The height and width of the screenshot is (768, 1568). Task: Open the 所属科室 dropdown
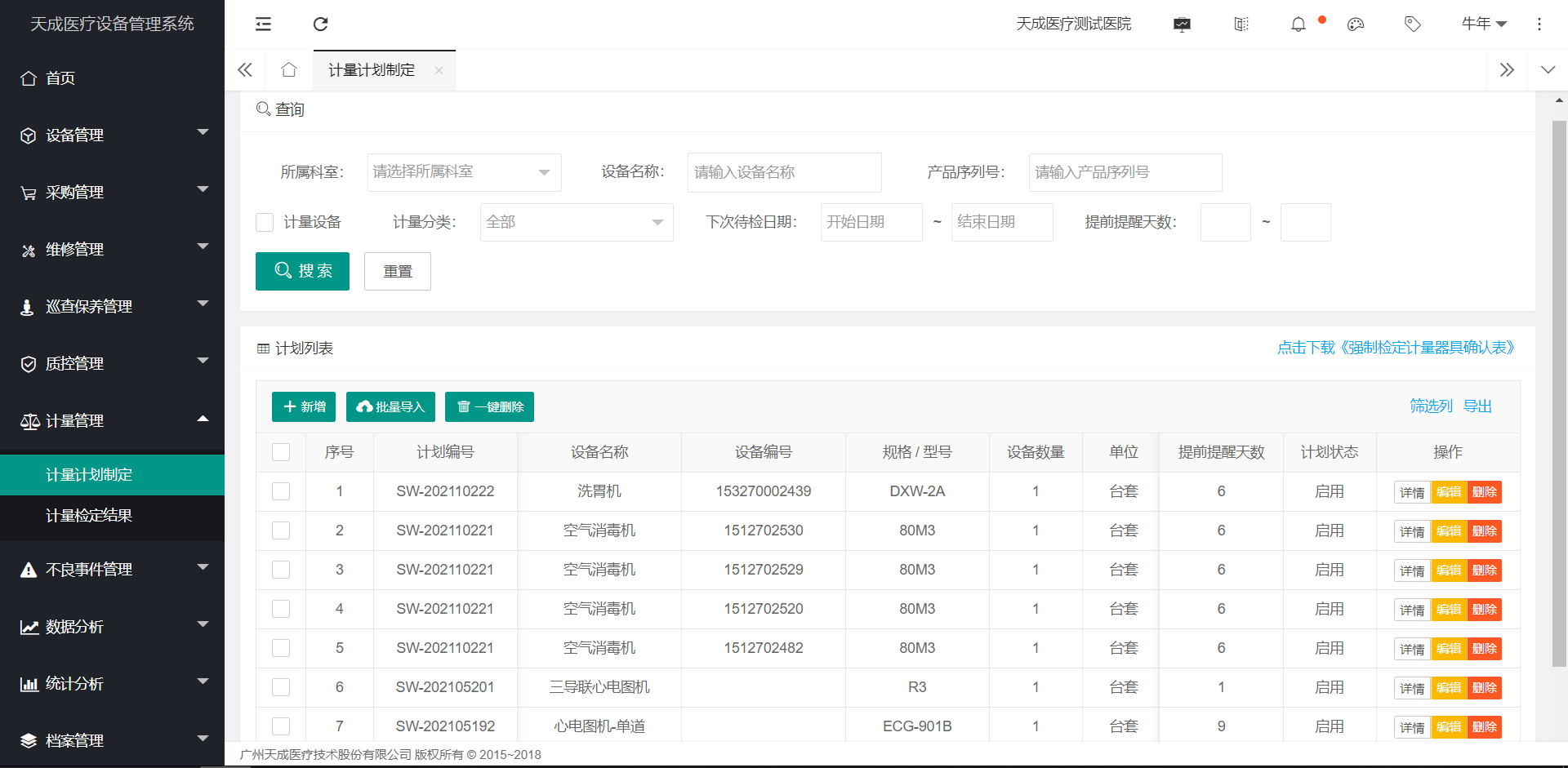click(464, 172)
